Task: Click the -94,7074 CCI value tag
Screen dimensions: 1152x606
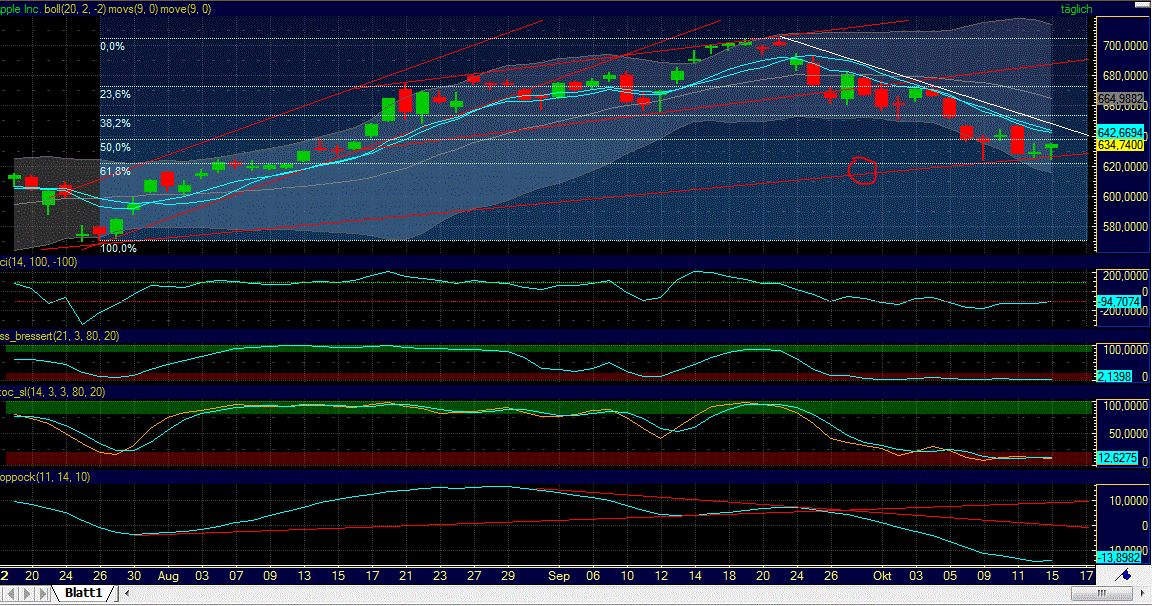Action: [1119, 302]
